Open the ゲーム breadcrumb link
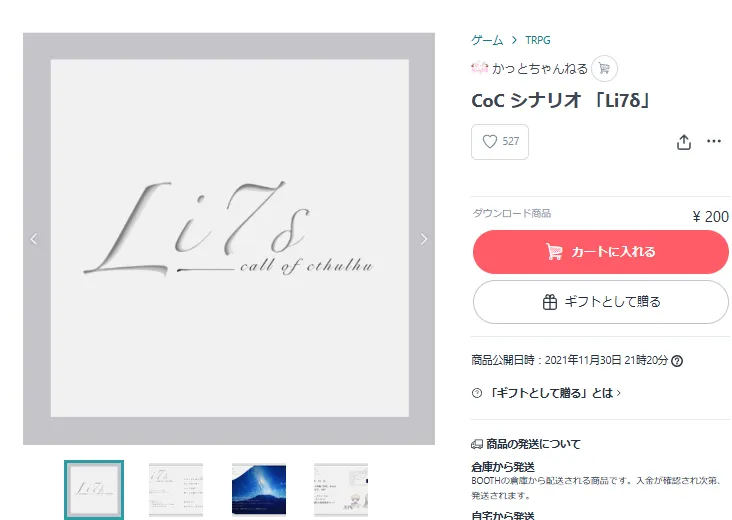Screen dimensions: 732x520 point(487,40)
